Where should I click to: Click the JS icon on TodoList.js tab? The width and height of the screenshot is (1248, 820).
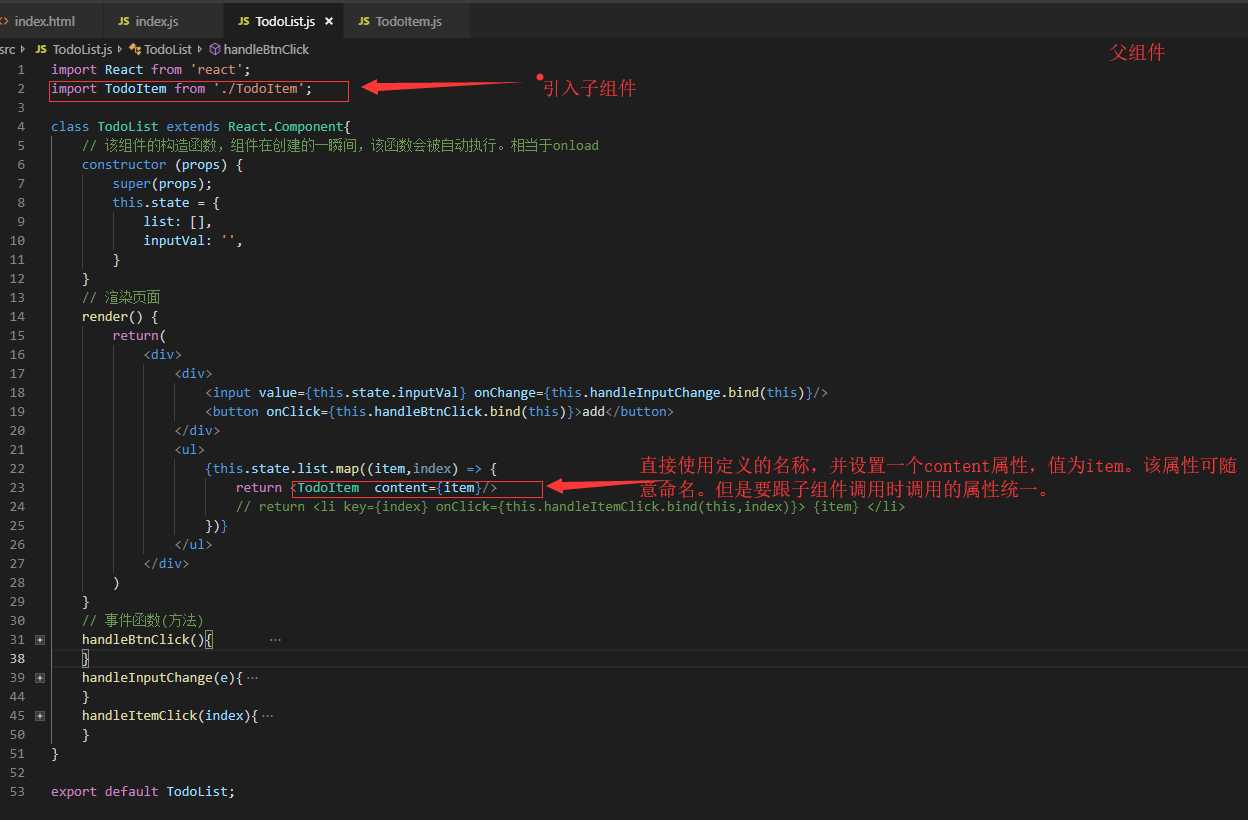tap(244, 21)
